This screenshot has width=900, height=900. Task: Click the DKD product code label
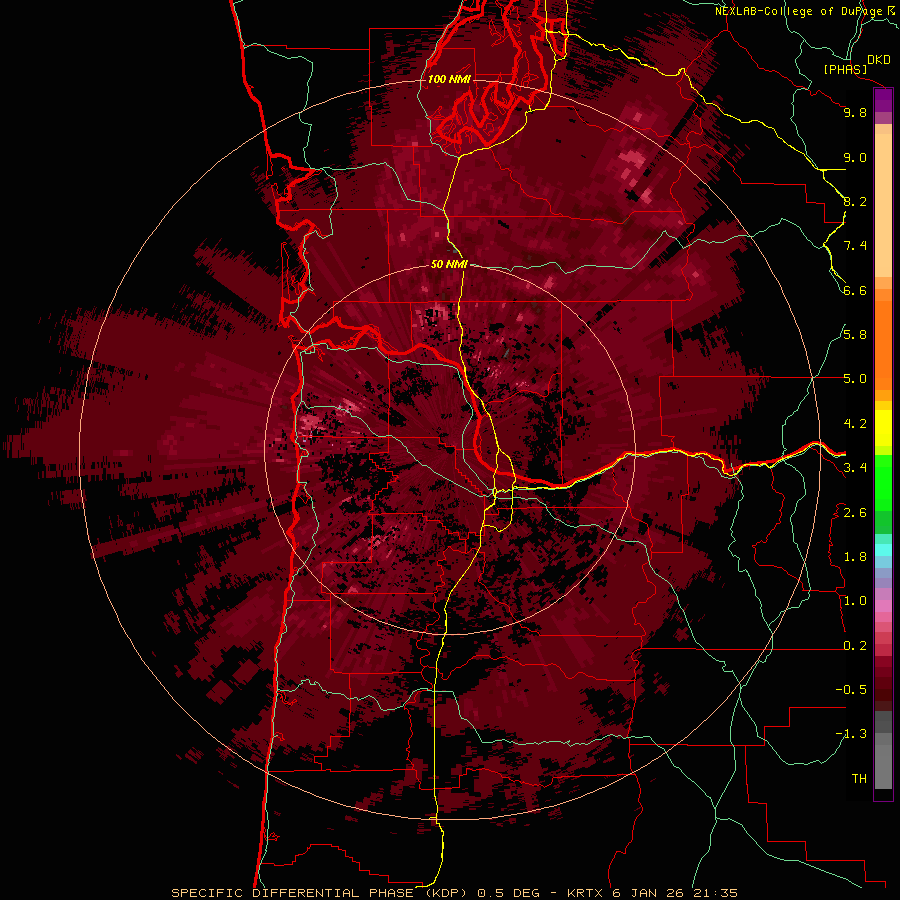coord(878,60)
